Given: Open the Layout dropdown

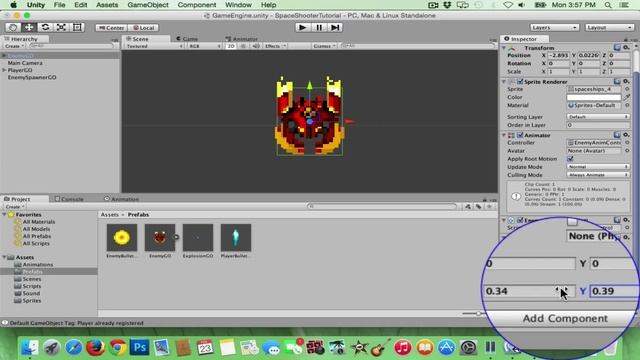Looking at the screenshot, I should [609, 27].
